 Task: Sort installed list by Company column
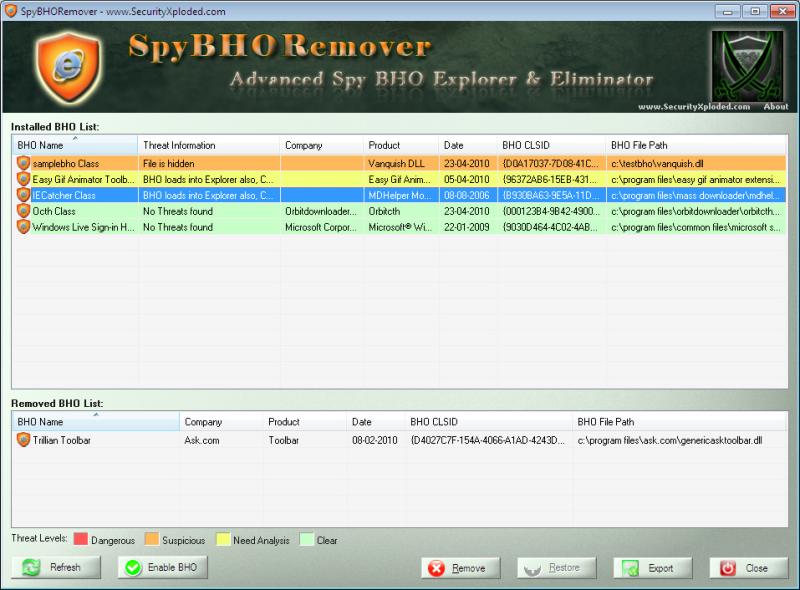point(321,145)
